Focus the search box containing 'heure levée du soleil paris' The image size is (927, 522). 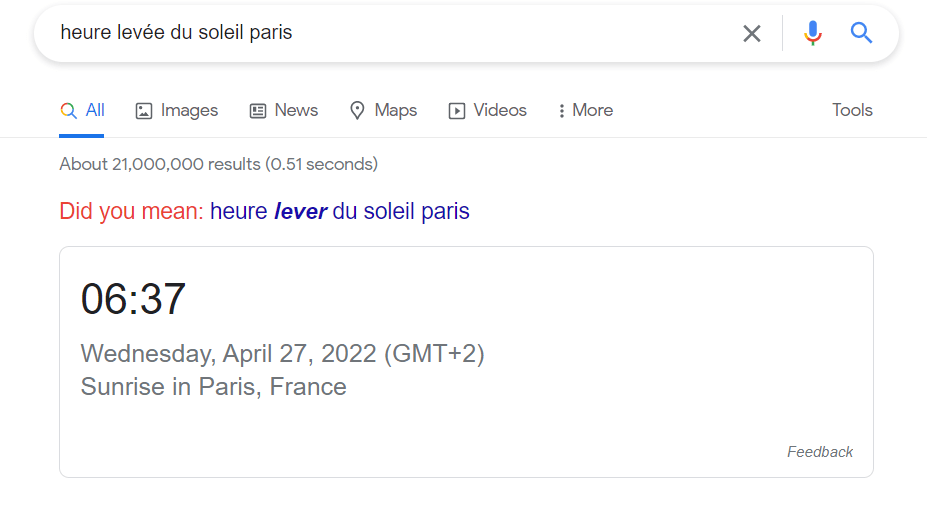[x=390, y=33]
